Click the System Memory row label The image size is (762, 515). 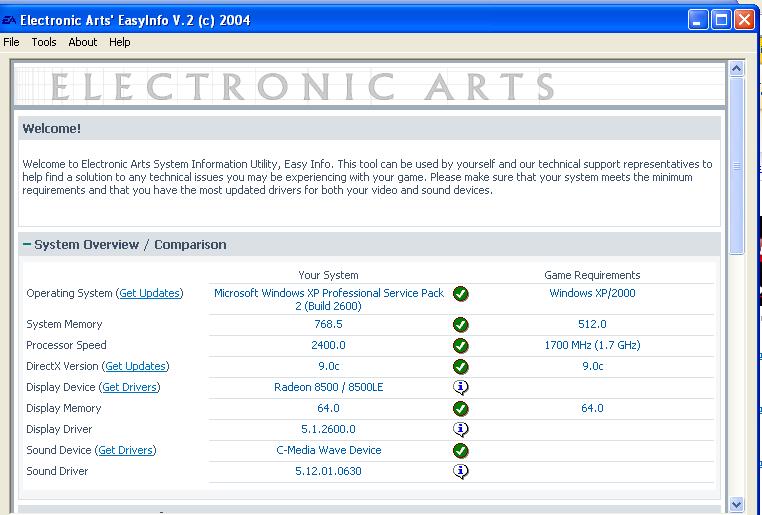pyautogui.click(x=64, y=325)
